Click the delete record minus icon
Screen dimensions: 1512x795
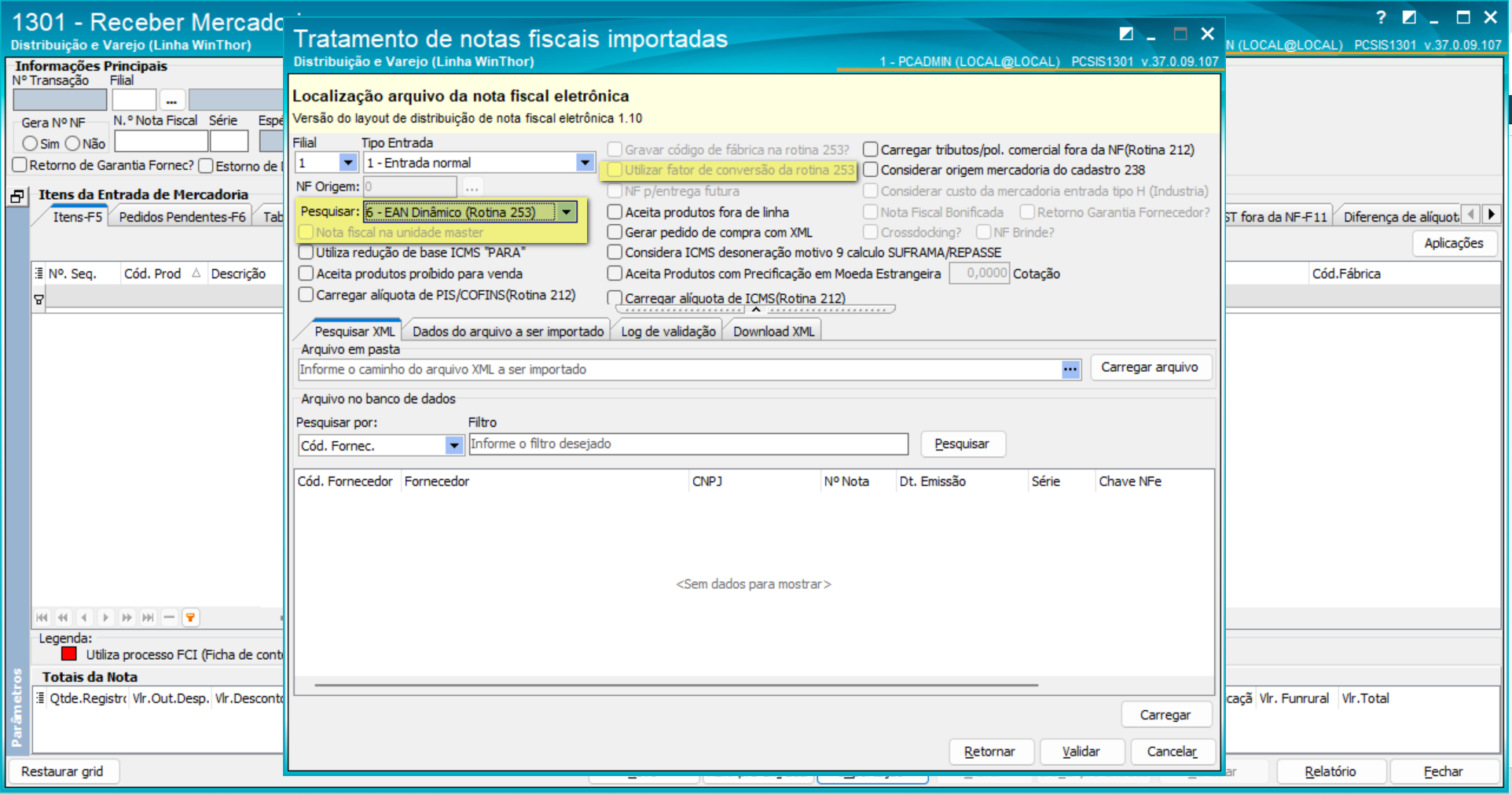click(x=169, y=618)
